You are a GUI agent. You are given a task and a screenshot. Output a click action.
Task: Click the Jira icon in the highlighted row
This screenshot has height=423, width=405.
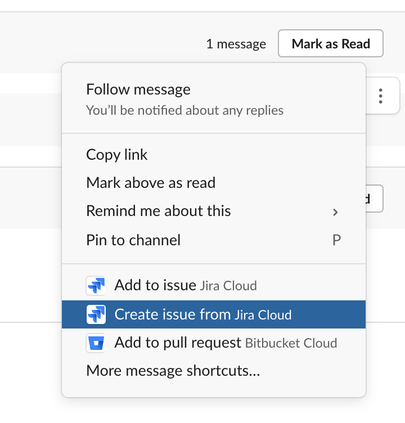96,314
